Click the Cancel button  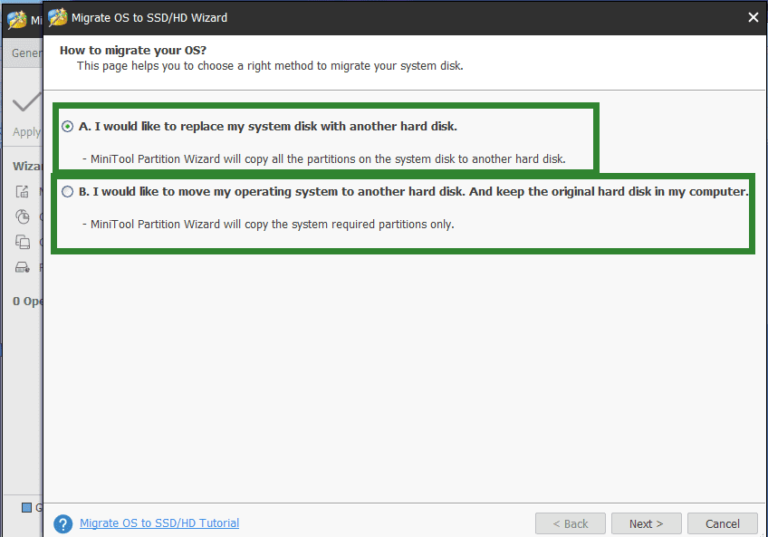point(722,524)
